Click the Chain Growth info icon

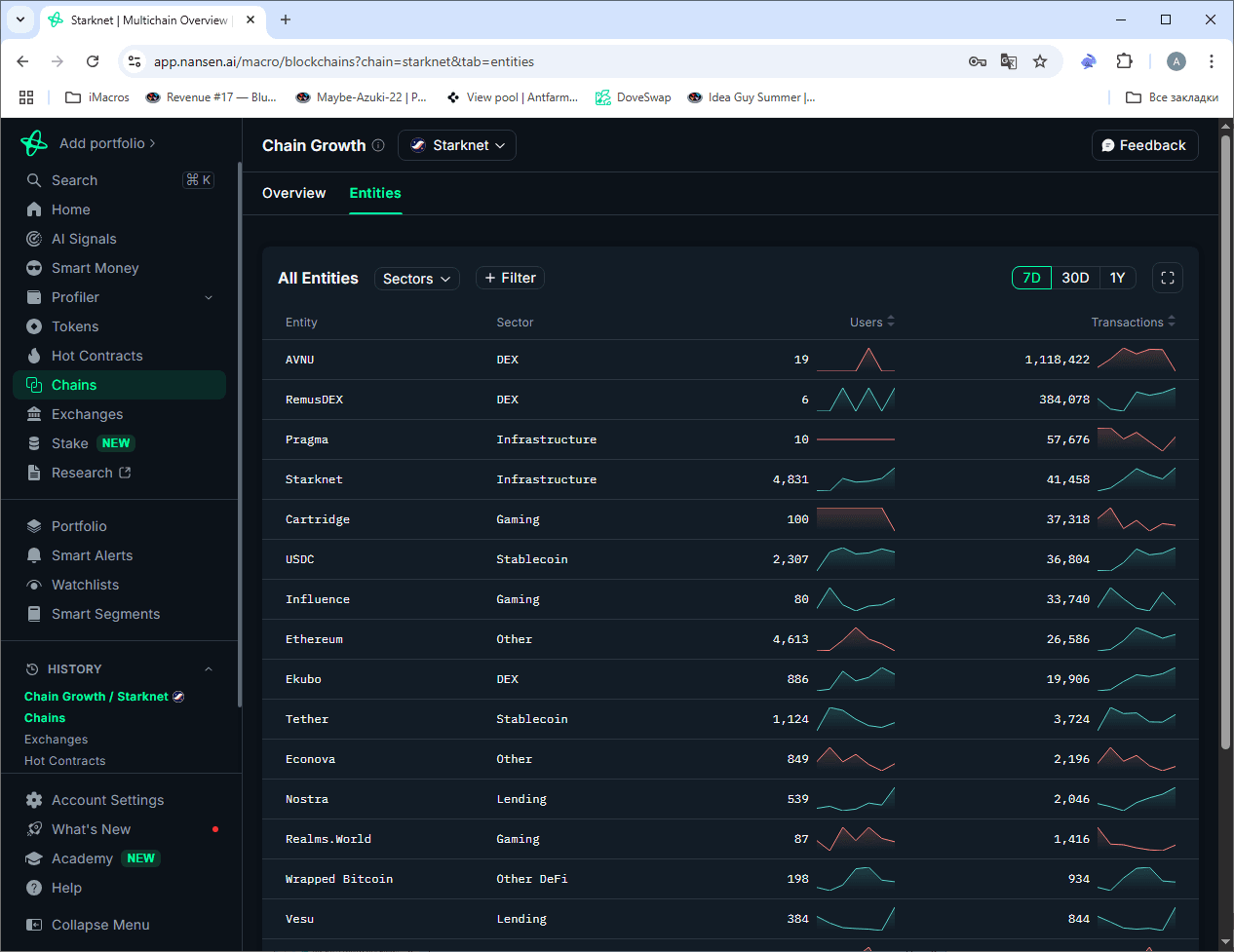tap(378, 145)
